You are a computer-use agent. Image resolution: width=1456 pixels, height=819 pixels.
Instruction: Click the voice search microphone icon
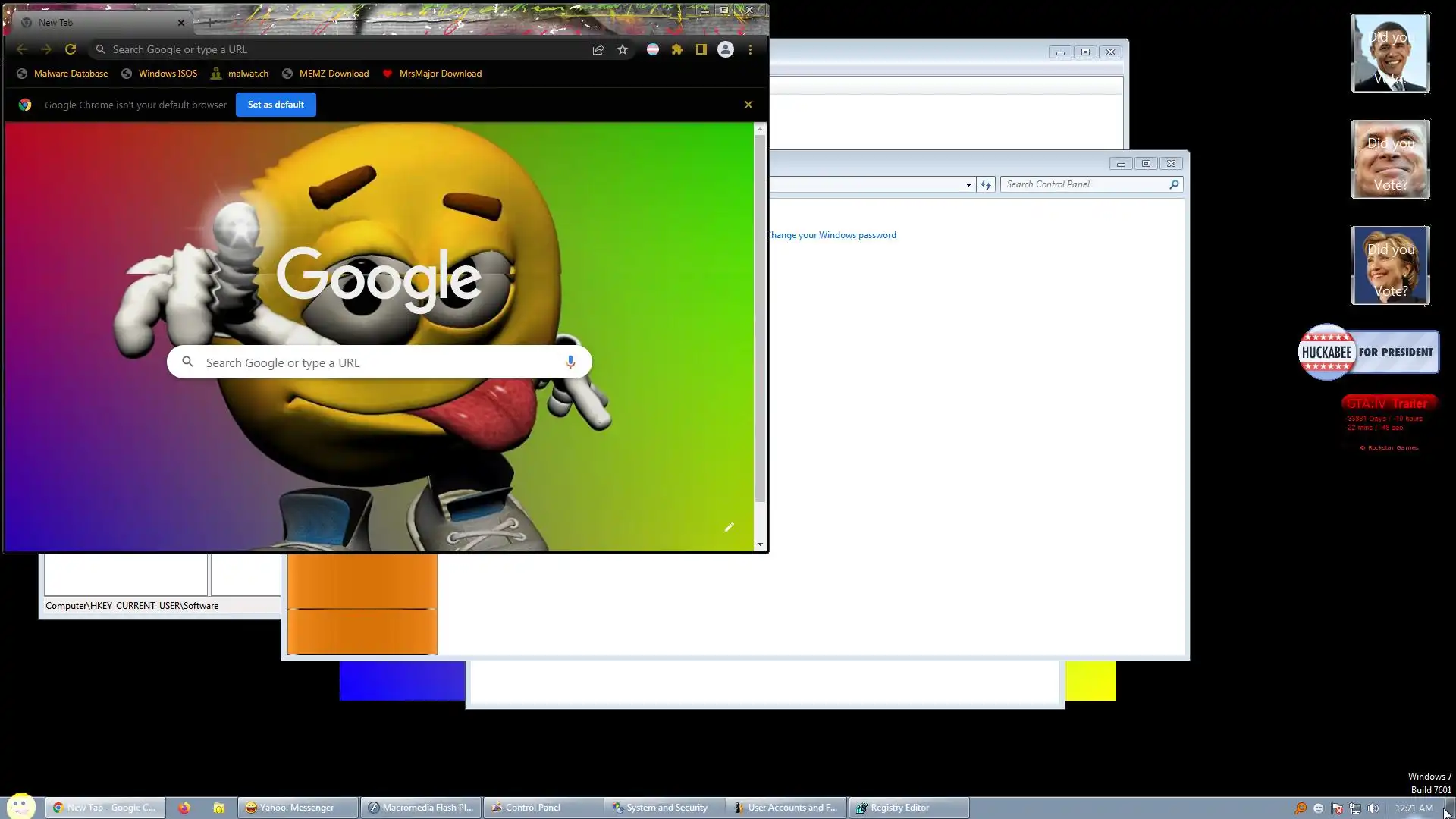(570, 362)
